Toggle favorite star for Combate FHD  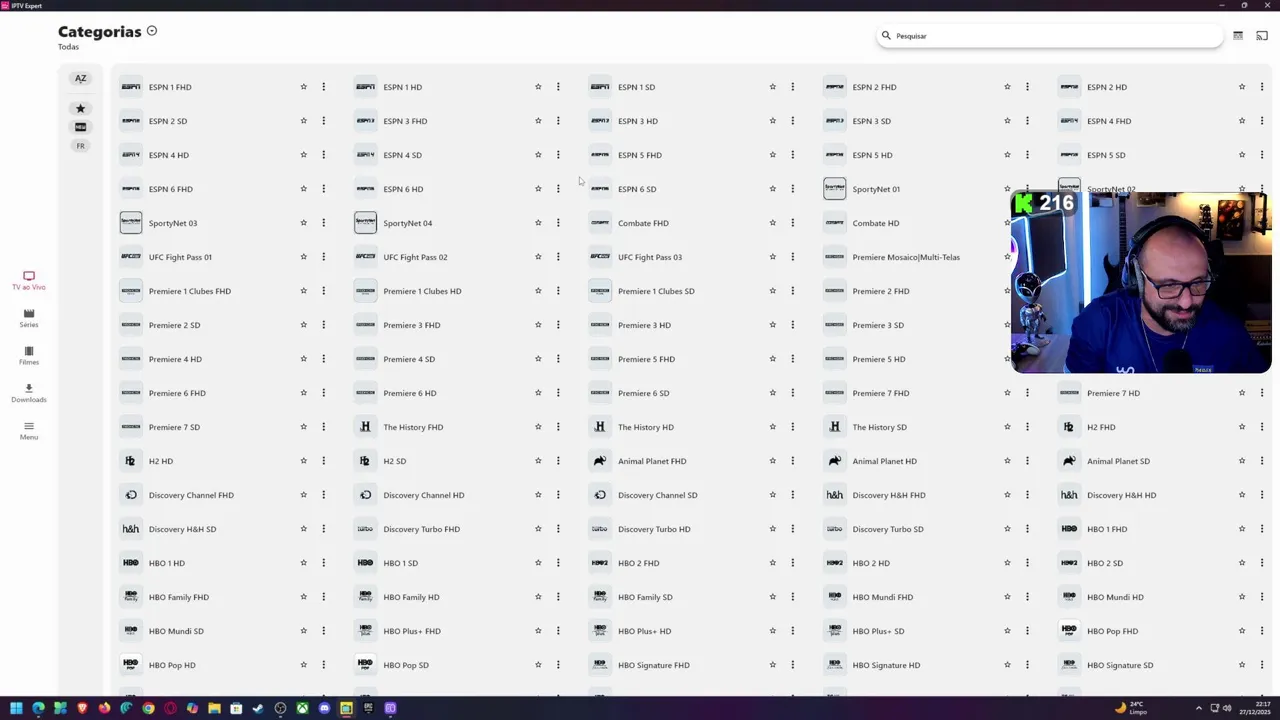coord(773,223)
